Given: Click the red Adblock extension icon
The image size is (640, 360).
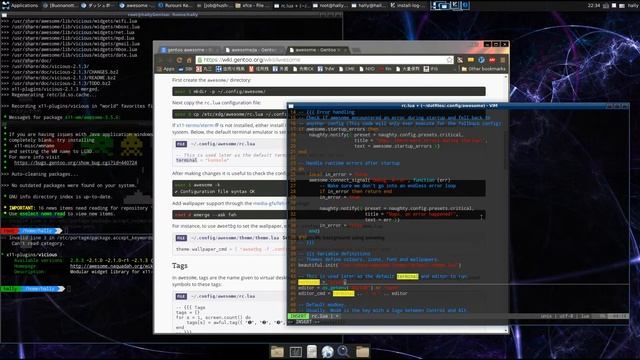Looking at the screenshot, I should (492, 60).
